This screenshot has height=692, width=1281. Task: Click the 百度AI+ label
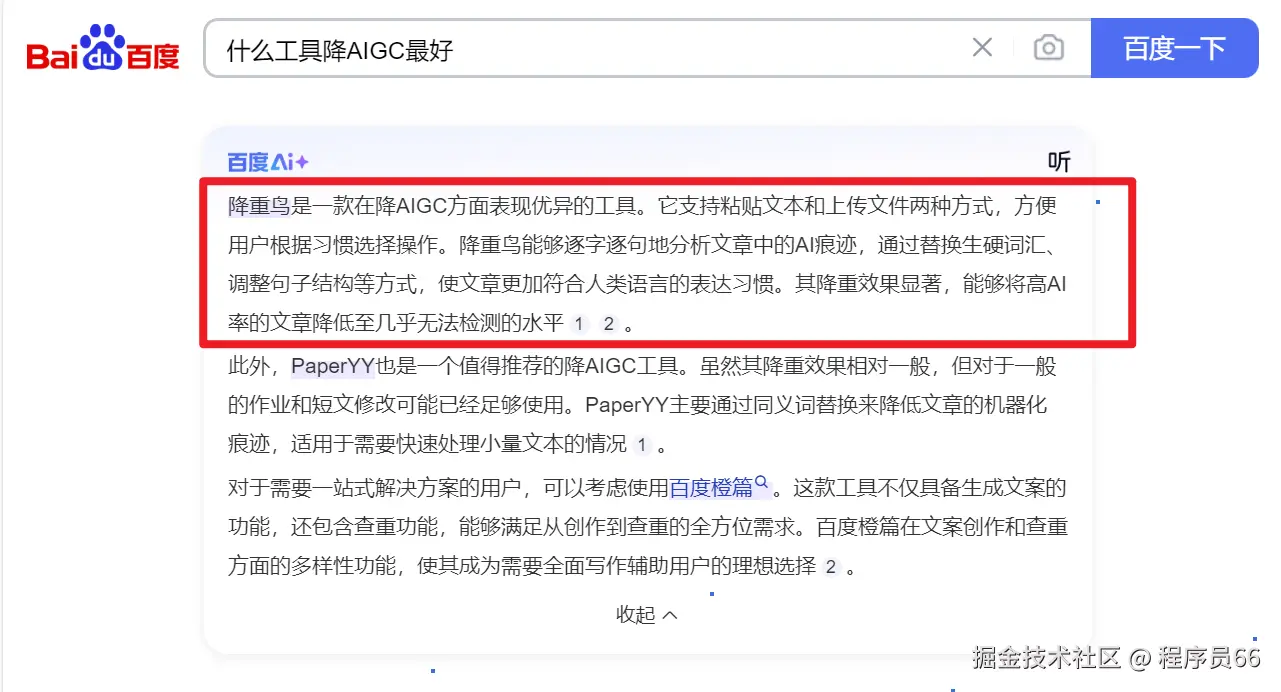(x=268, y=162)
